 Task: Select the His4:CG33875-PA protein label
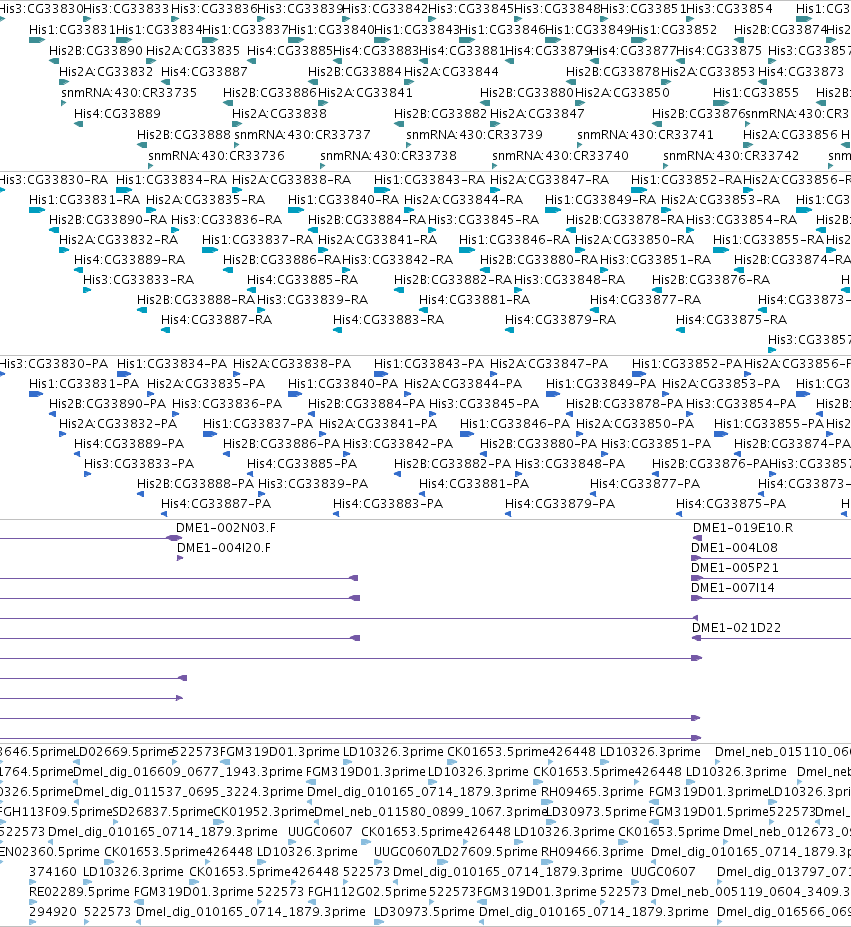click(731, 504)
